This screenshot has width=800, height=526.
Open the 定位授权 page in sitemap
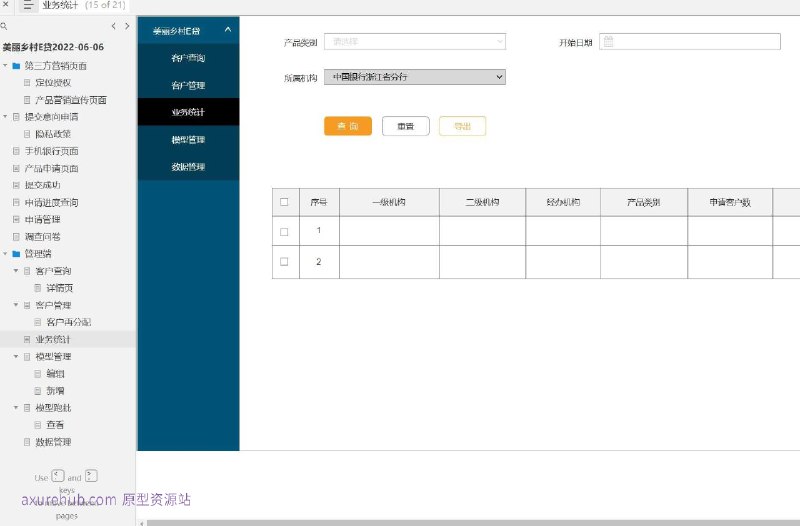coord(53,83)
